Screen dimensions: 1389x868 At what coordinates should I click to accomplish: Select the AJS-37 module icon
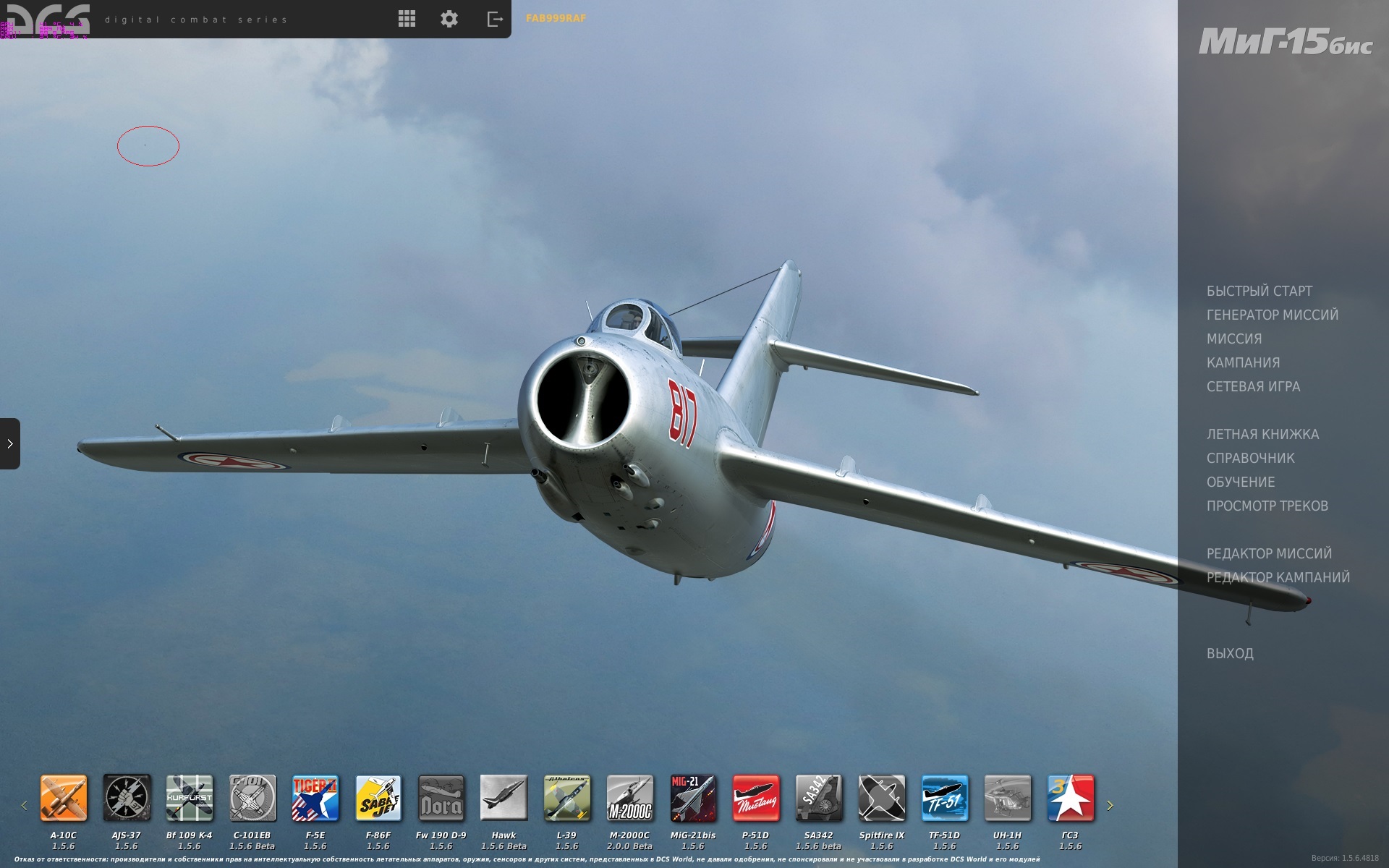pyautogui.click(x=127, y=798)
